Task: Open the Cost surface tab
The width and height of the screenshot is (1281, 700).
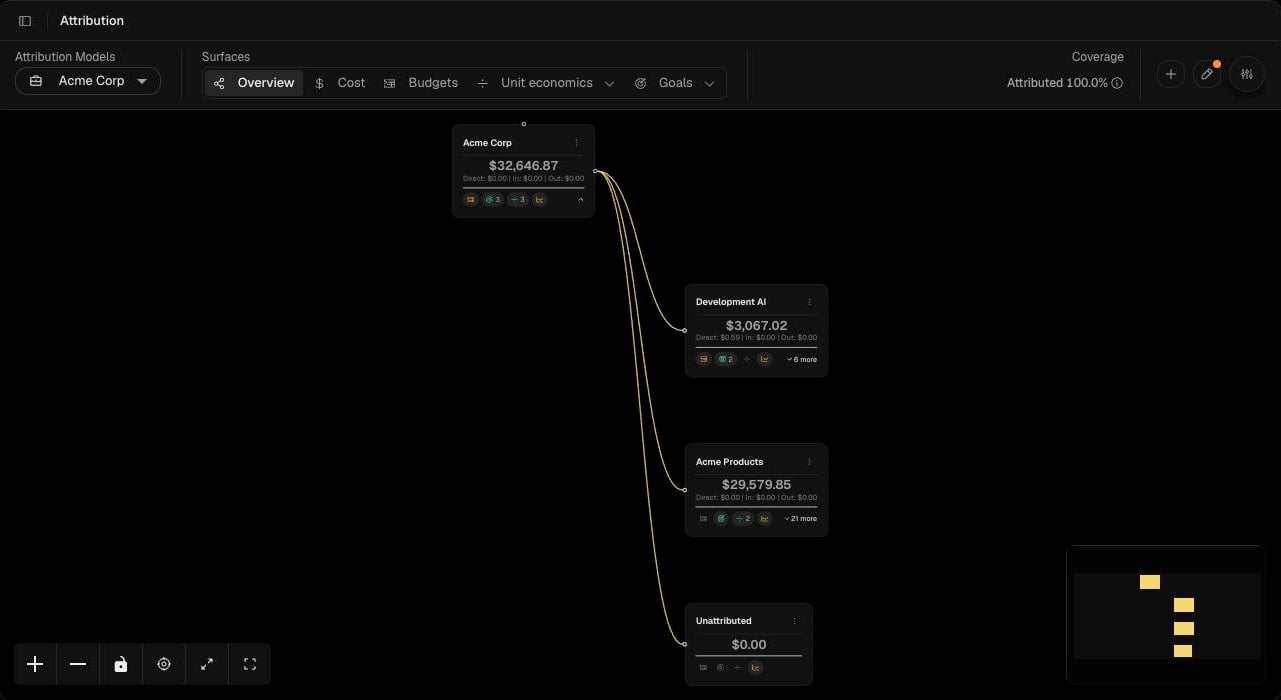Action: pyautogui.click(x=340, y=83)
